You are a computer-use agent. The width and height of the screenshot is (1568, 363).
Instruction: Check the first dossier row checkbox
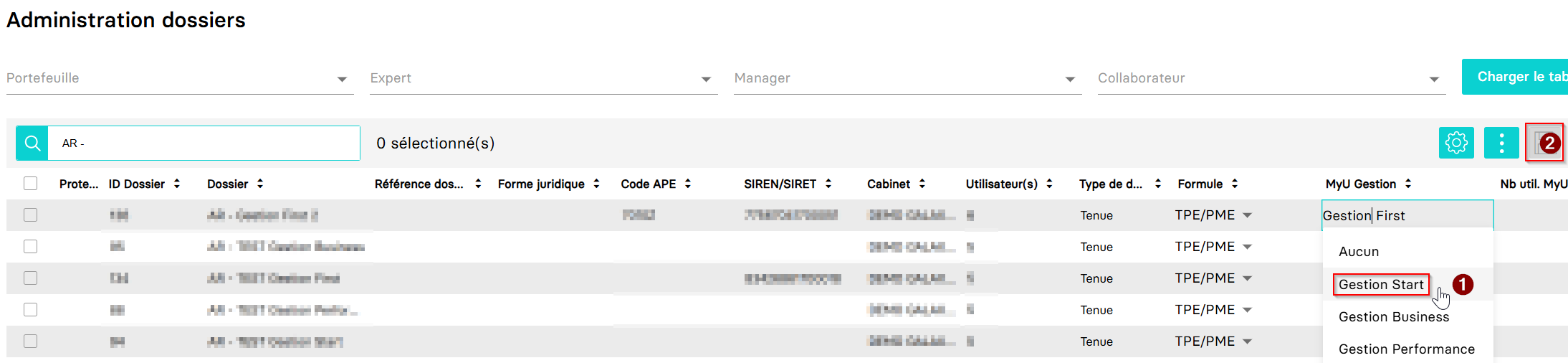[x=30, y=215]
